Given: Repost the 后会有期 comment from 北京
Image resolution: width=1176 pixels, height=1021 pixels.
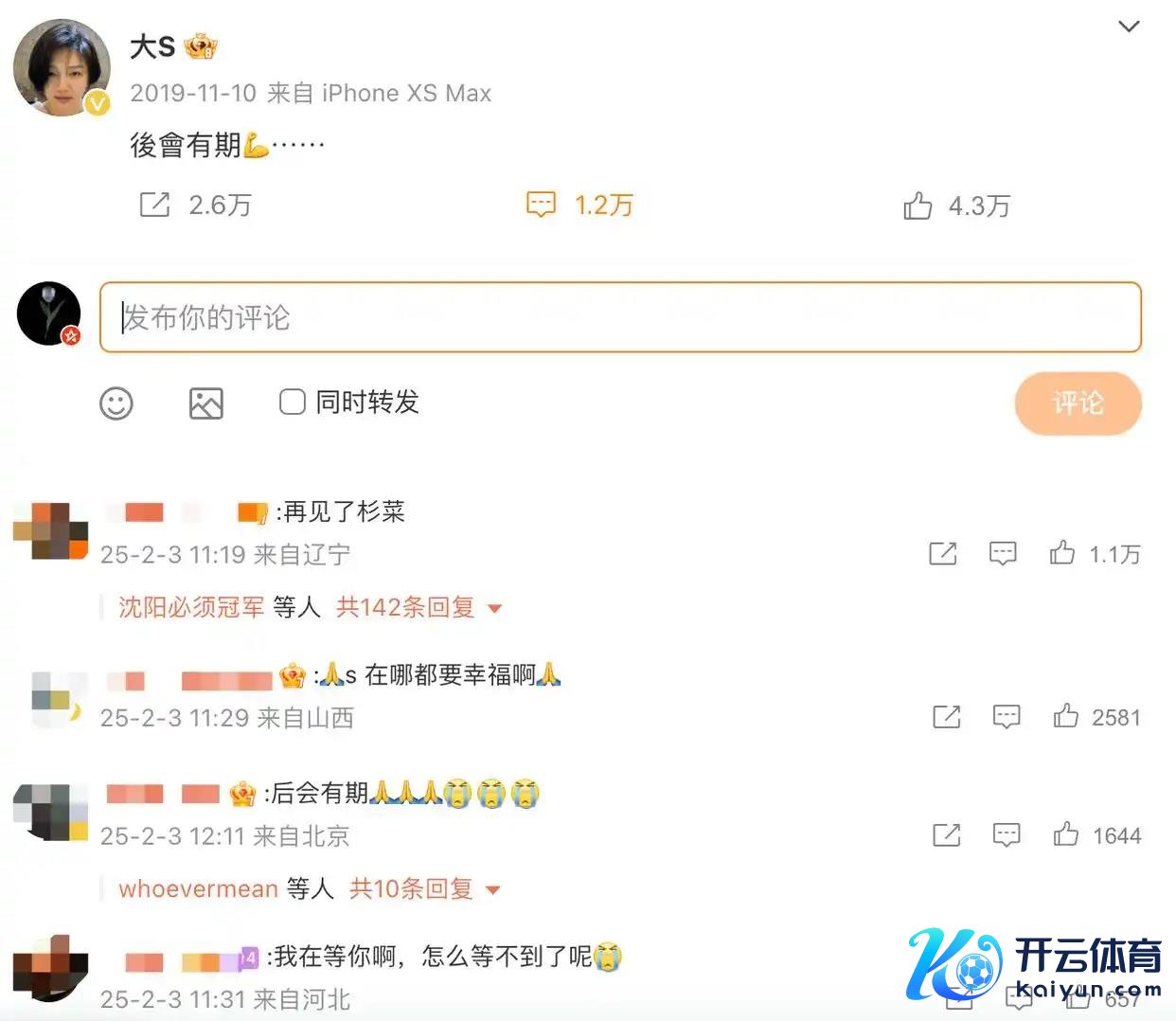Looking at the screenshot, I should [947, 834].
